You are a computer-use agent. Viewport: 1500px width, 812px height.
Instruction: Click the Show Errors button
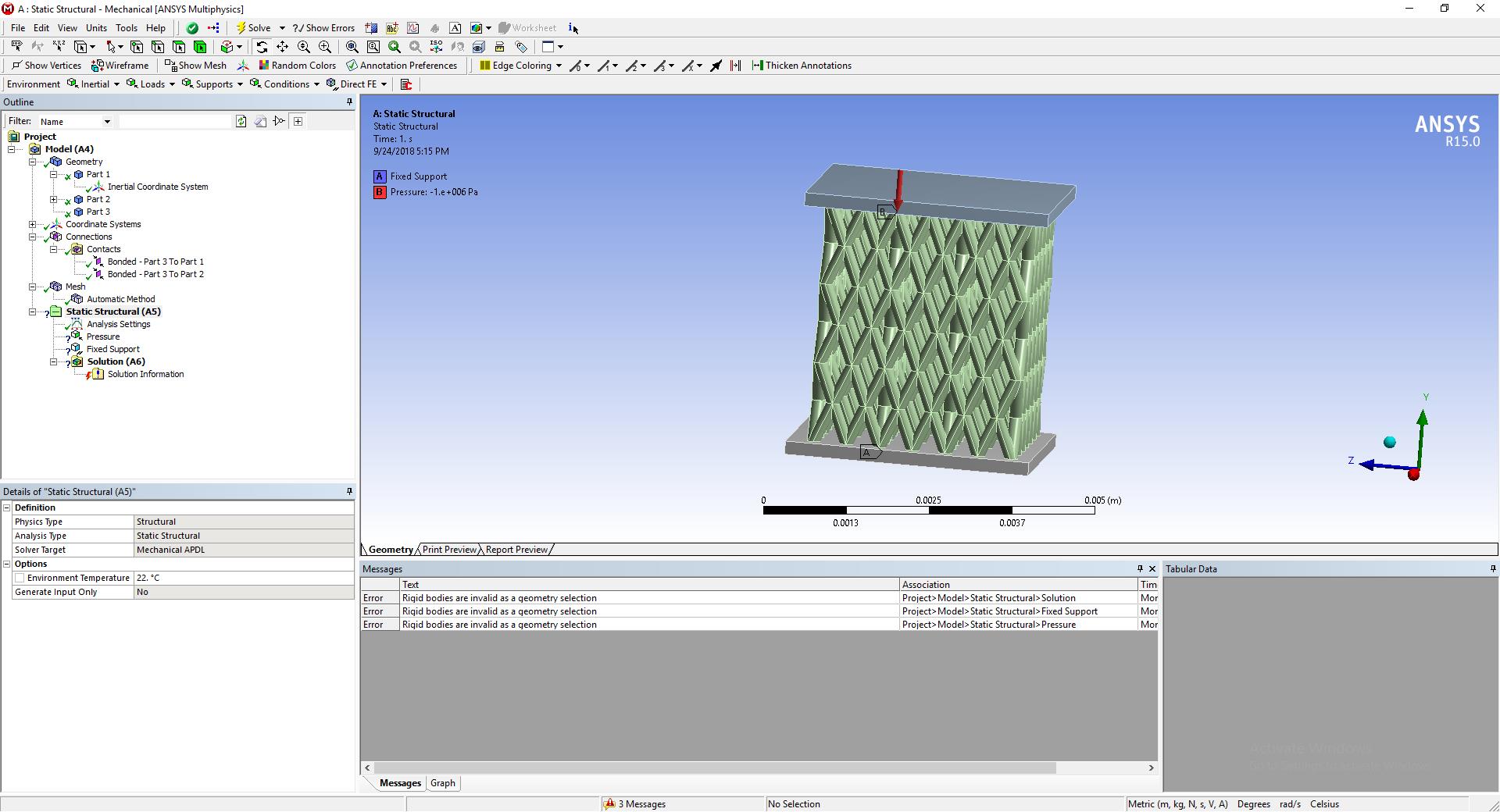tap(323, 28)
